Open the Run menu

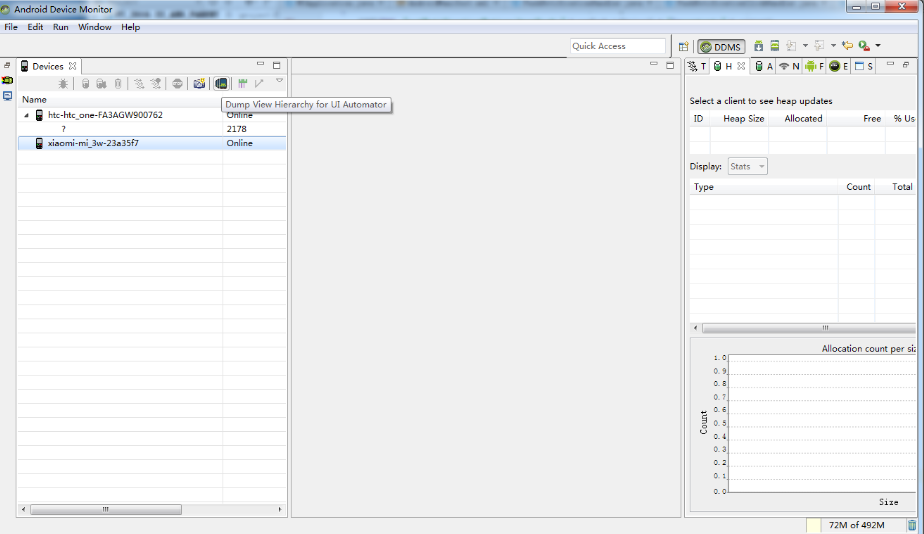61,27
